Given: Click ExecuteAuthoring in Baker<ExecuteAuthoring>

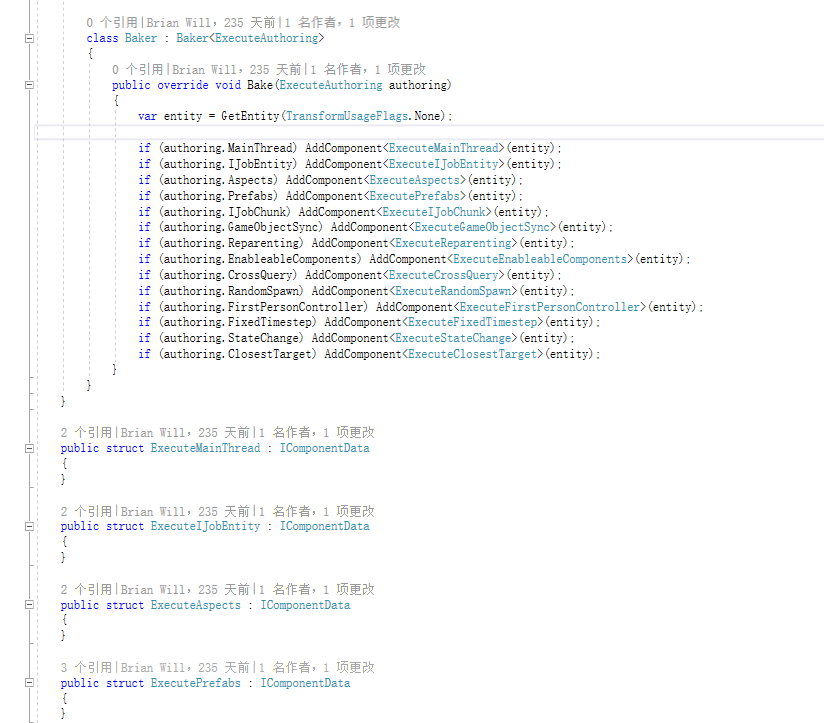Looking at the screenshot, I should tap(266, 38).
